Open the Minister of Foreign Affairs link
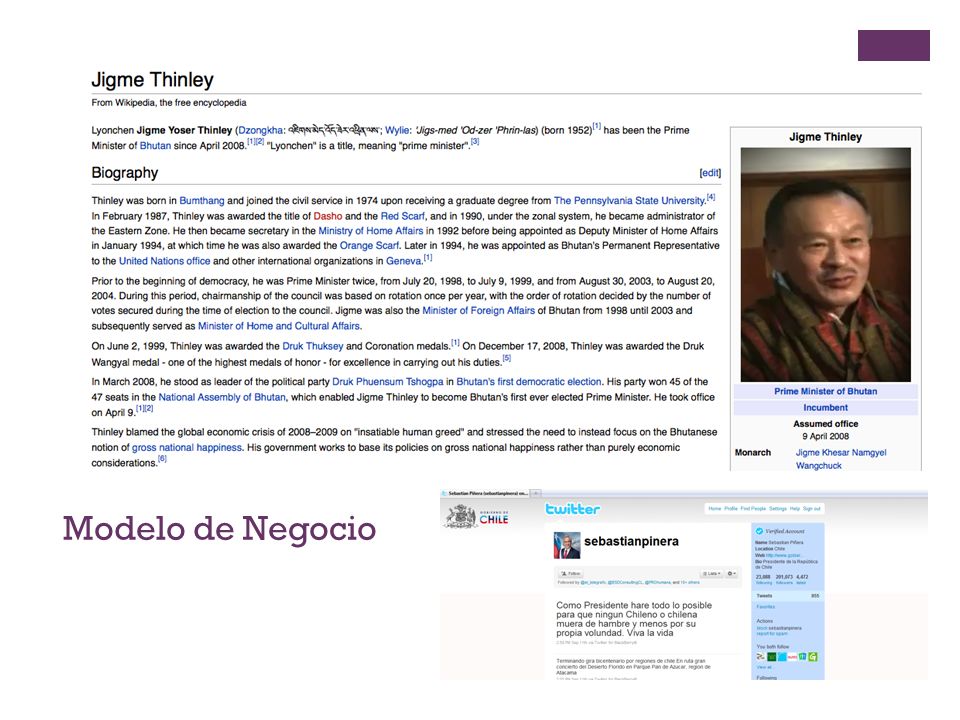This screenshot has height=720, width=960. click(x=478, y=310)
